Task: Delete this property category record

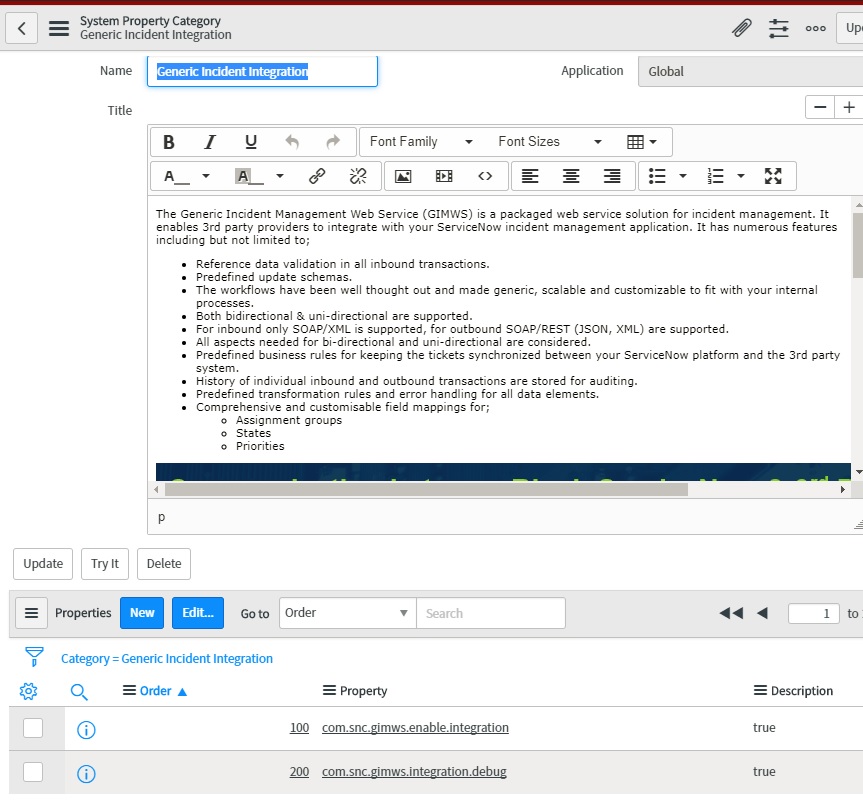Action: tap(164, 564)
